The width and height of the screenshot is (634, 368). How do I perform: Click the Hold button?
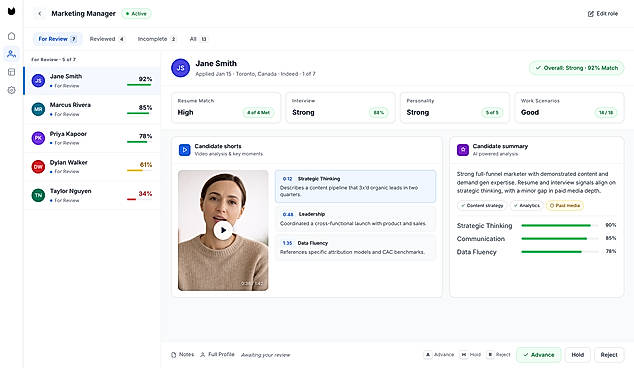pos(577,355)
